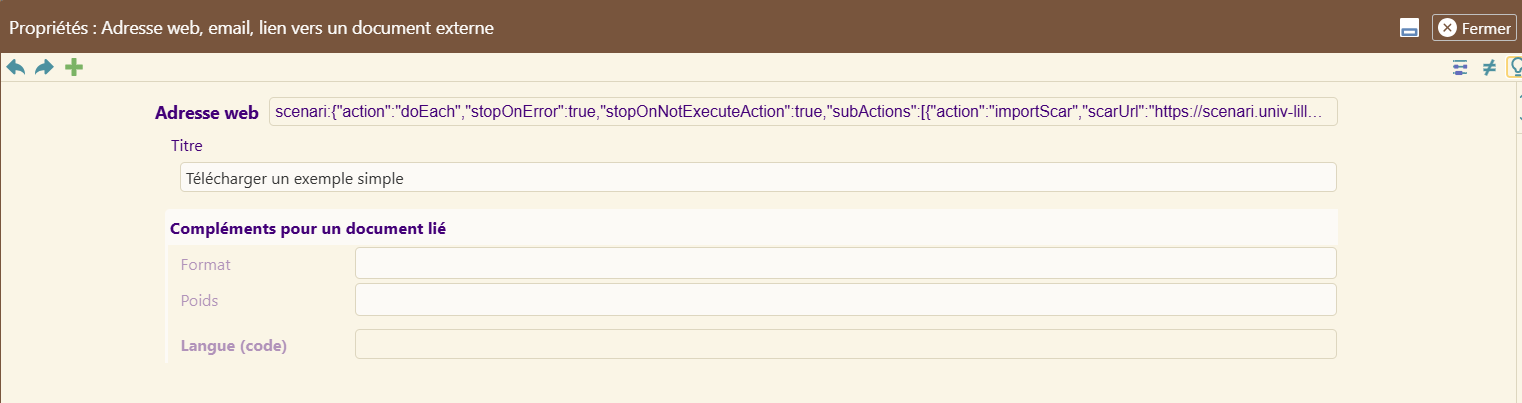Close the dialog using the Fermer button

(x=1474, y=28)
